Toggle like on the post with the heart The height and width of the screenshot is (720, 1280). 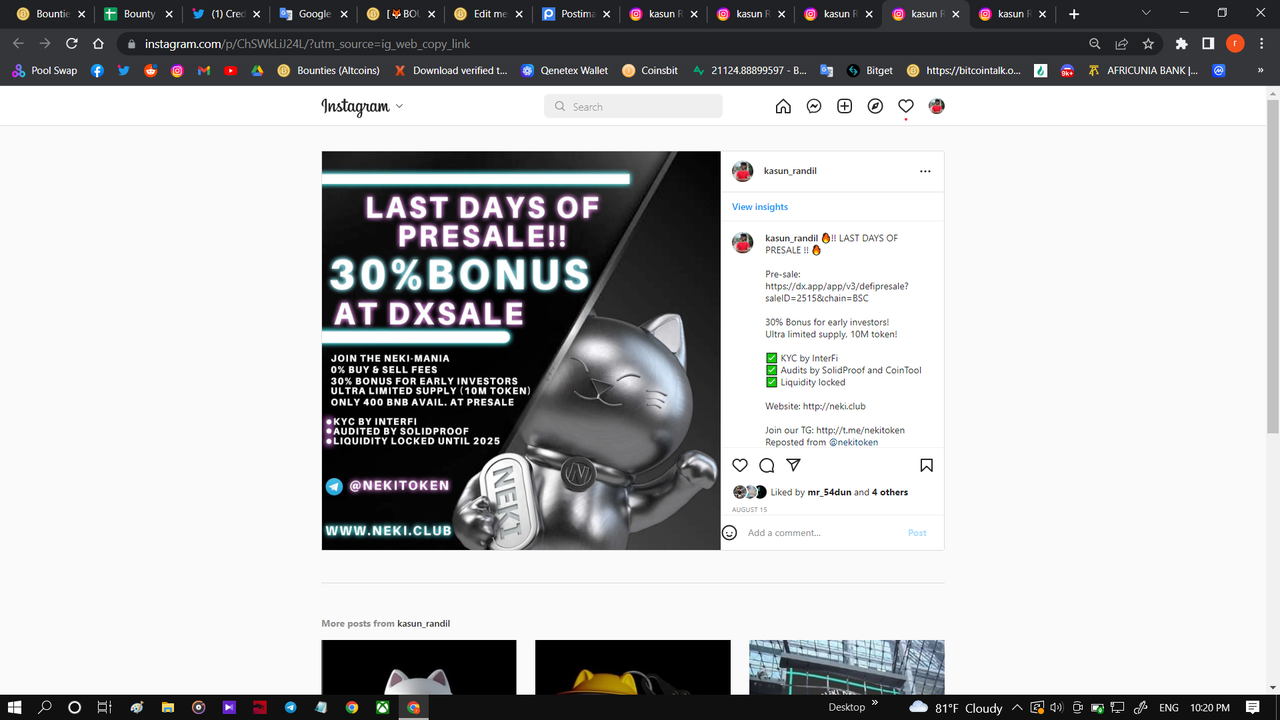(740, 464)
